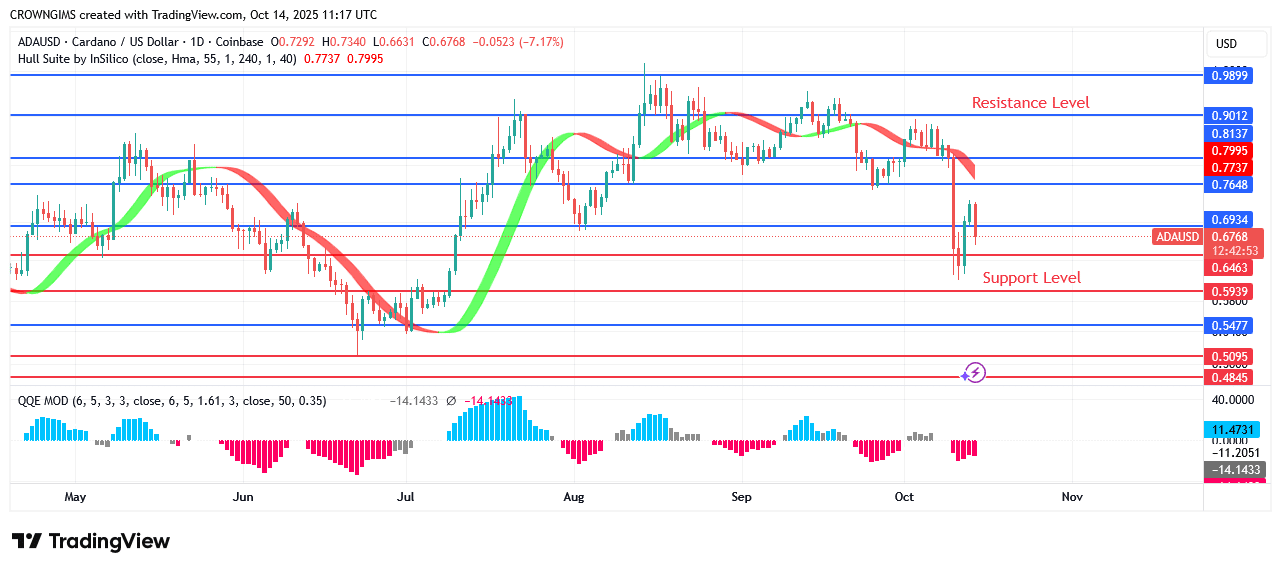Click the Support Level text annotation
Viewport: 1281px width, 571px height.
[x=1031, y=278]
